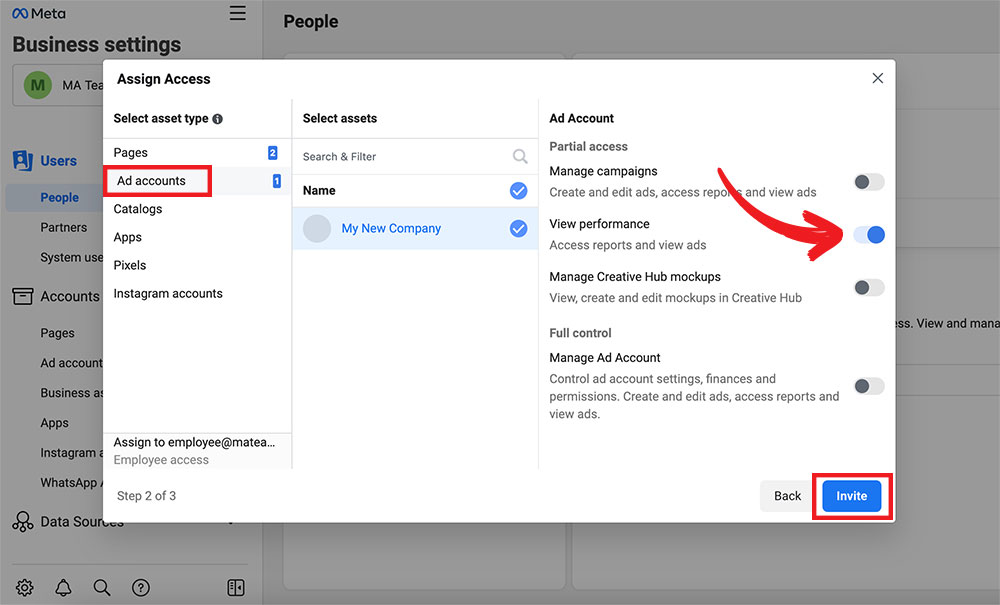The image size is (1000, 605).
Task: Open the help question mark icon
Action: pyautogui.click(x=141, y=588)
